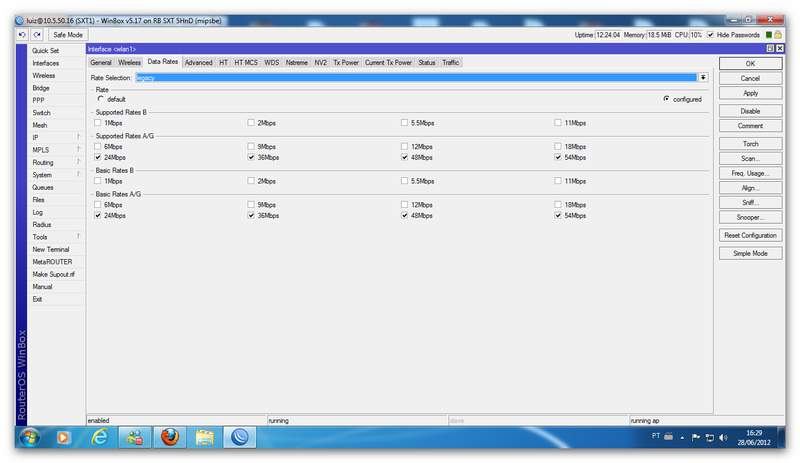Expand the System submenu
Viewport: 800px width, 463px height.
click(56, 175)
